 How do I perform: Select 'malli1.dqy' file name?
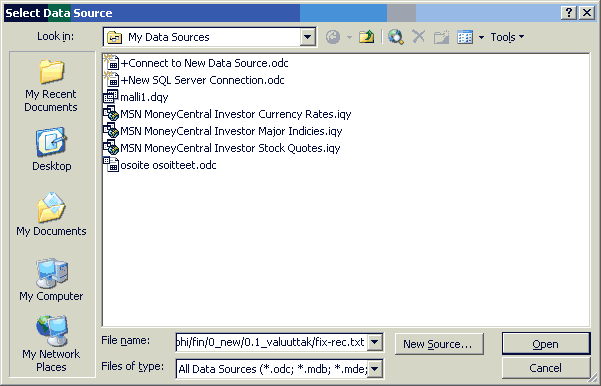pyautogui.click(x=144, y=97)
